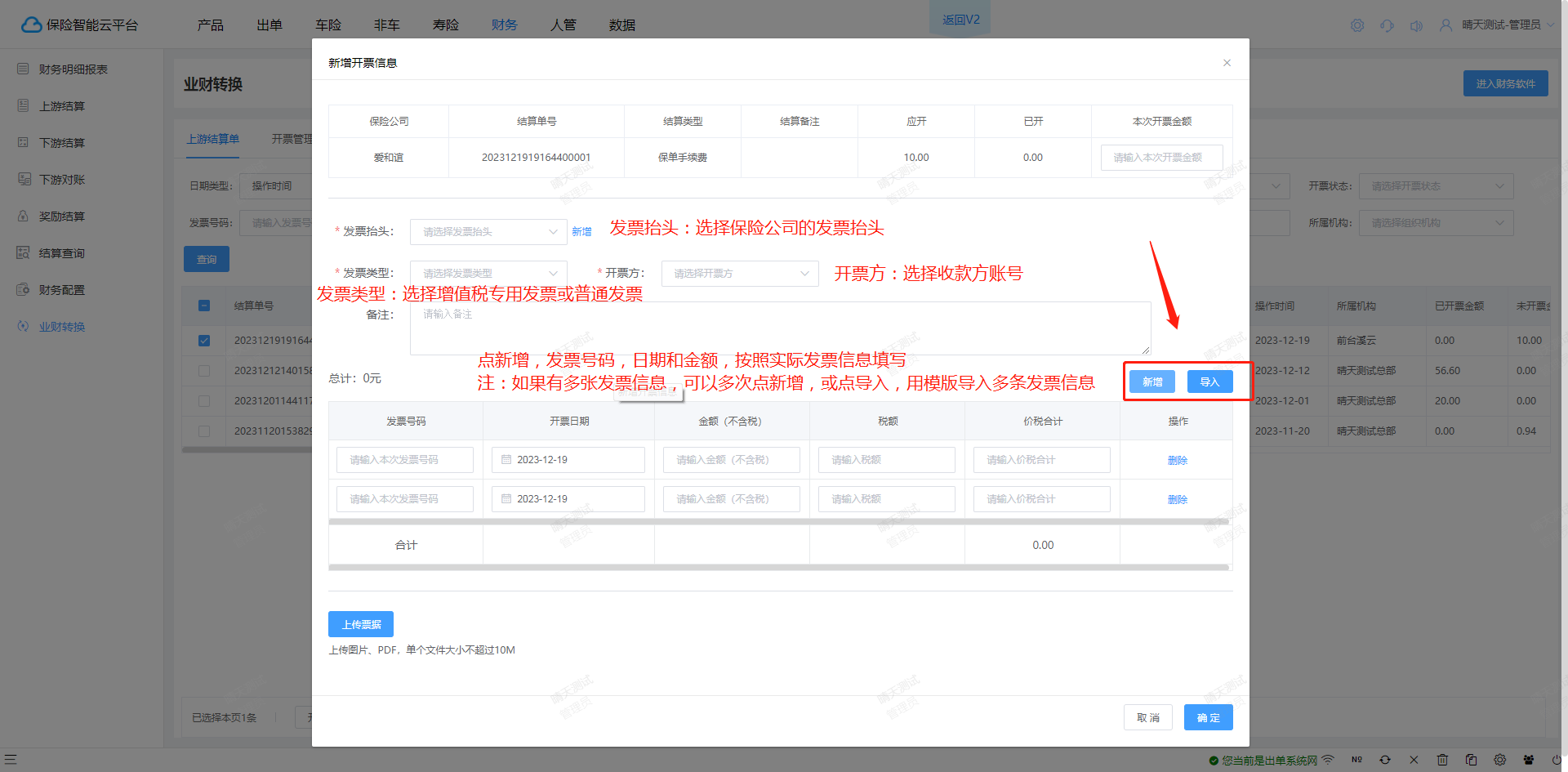Screen dimensions: 1568x772
Task: Check the row 20231120153829 checkbox
Action: [204, 431]
